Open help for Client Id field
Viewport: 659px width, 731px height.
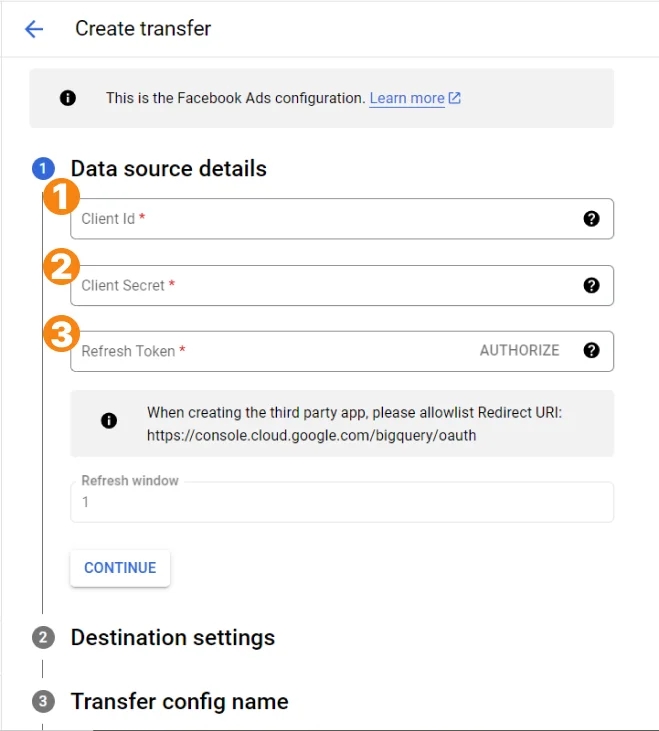[x=591, y=219]
